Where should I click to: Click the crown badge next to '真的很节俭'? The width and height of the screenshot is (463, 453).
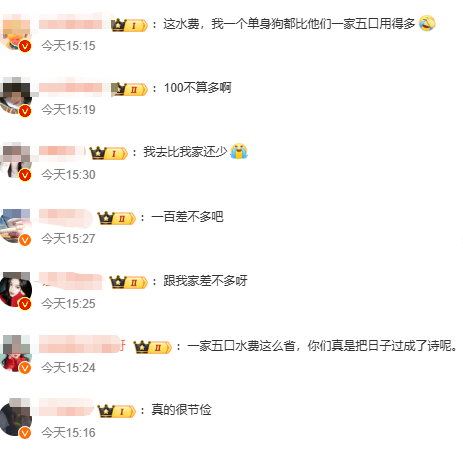click(117, 411)
